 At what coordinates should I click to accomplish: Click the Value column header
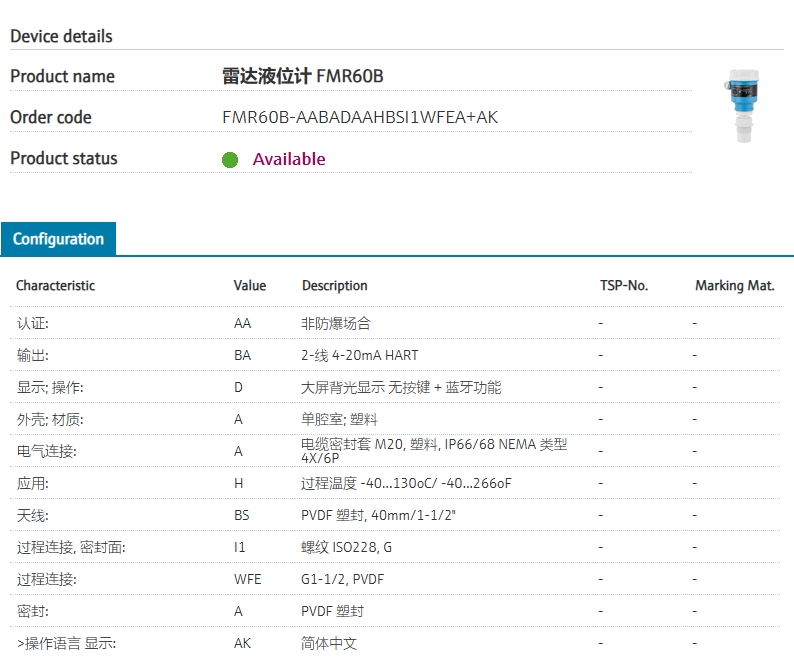(250, 286)
